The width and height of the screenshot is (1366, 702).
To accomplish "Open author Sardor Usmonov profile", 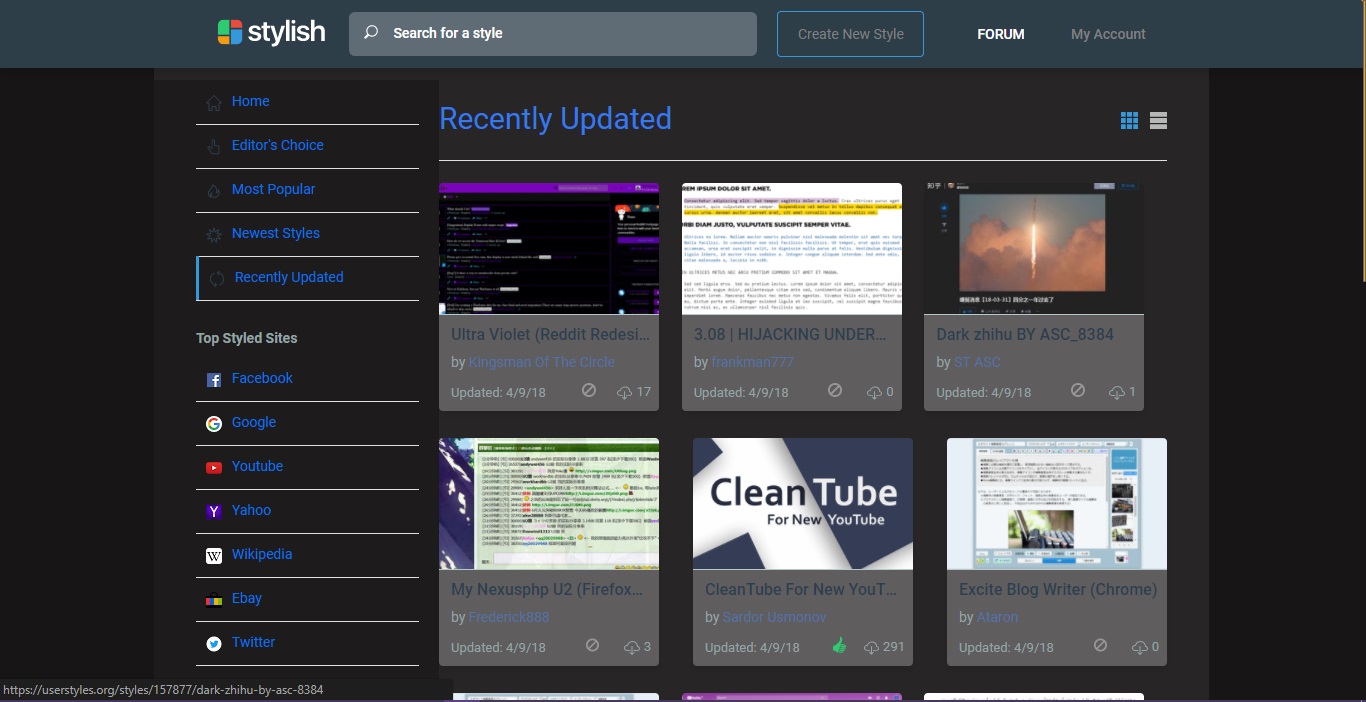I will (x=774, y=617).
